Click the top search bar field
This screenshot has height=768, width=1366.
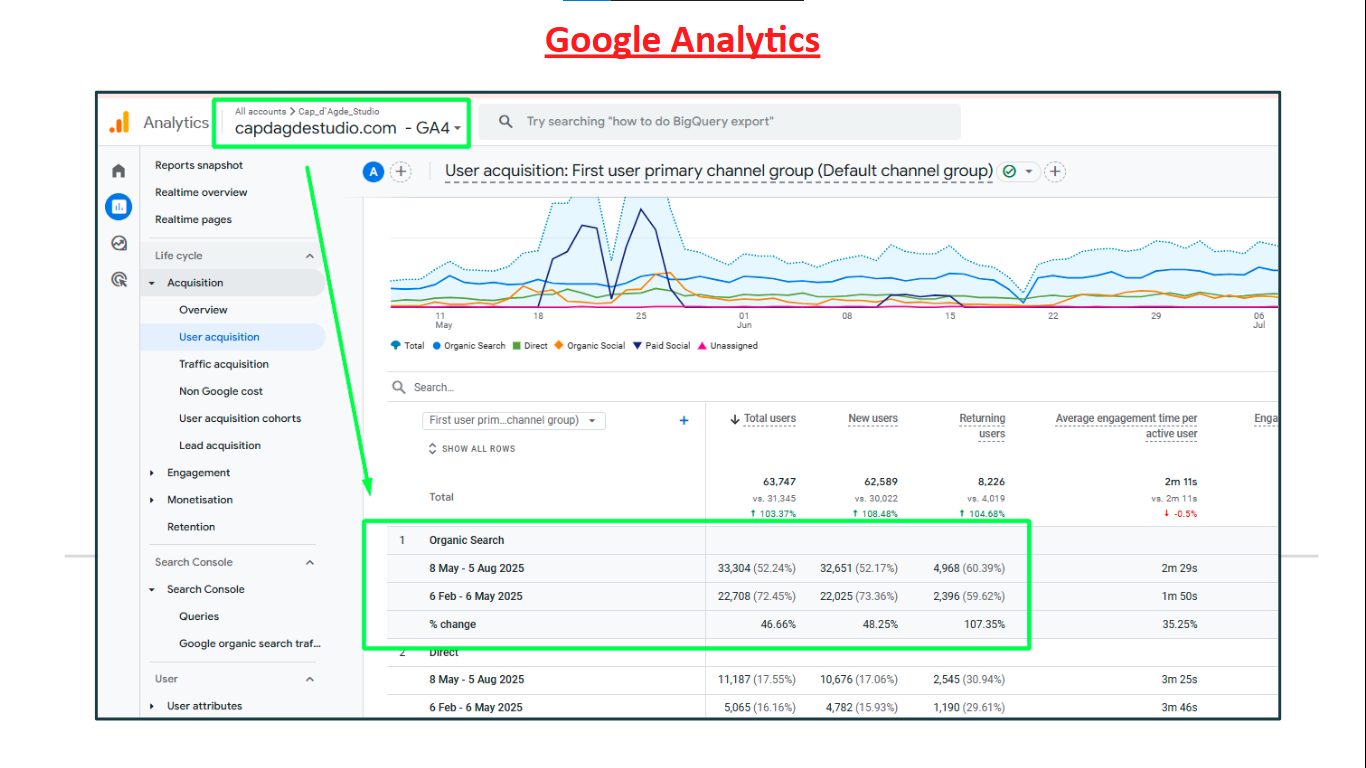pyautogui.click(x=719, y=122)
